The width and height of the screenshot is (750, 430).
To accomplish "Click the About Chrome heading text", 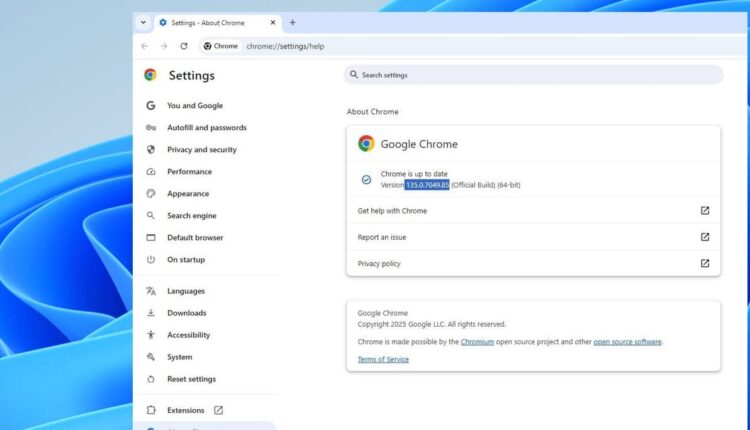I will click(x=373, y=111).
